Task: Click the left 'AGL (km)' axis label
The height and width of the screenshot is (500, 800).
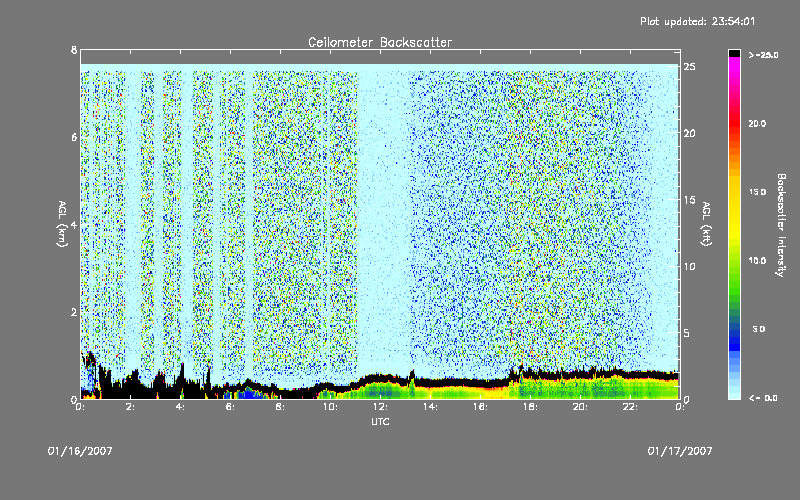Action: (62, 224)
